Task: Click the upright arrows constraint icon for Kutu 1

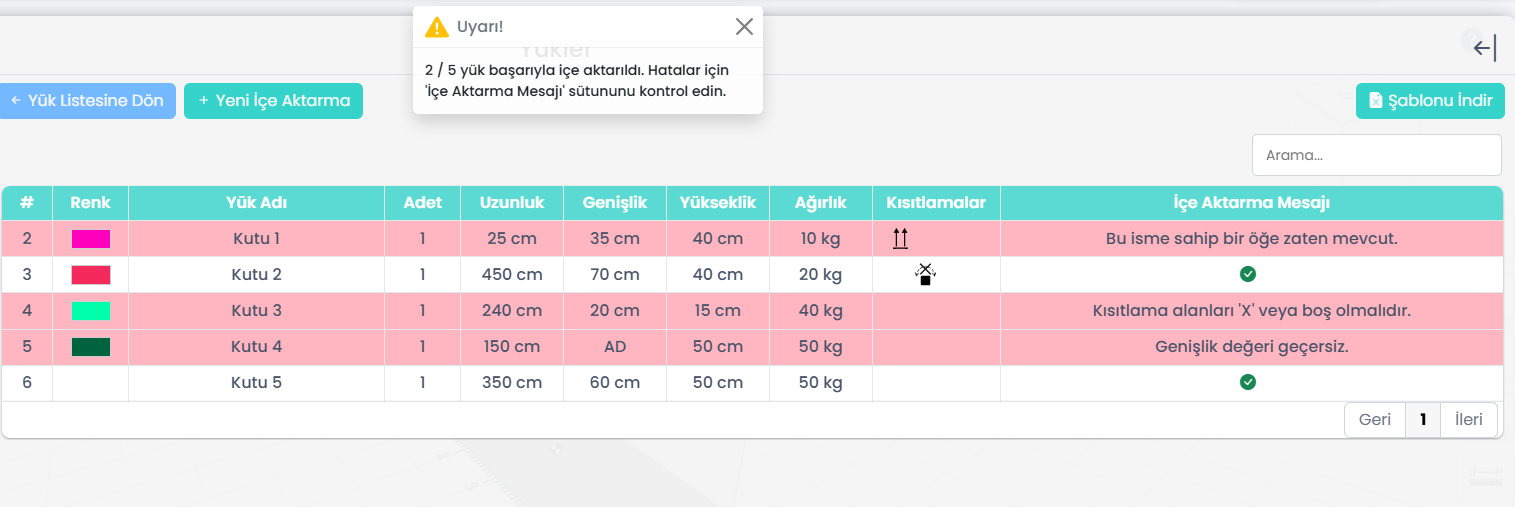Action: [900, 238]
